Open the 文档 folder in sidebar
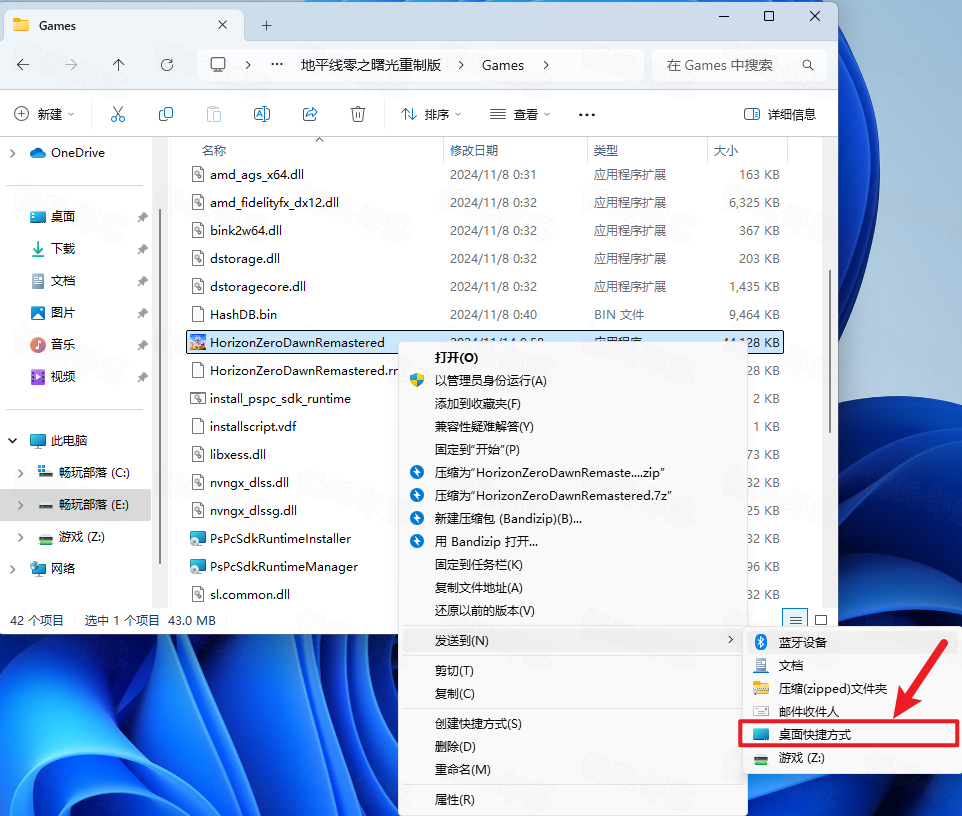The width and height of the screenshot is (962, 816). coord(63,280)
